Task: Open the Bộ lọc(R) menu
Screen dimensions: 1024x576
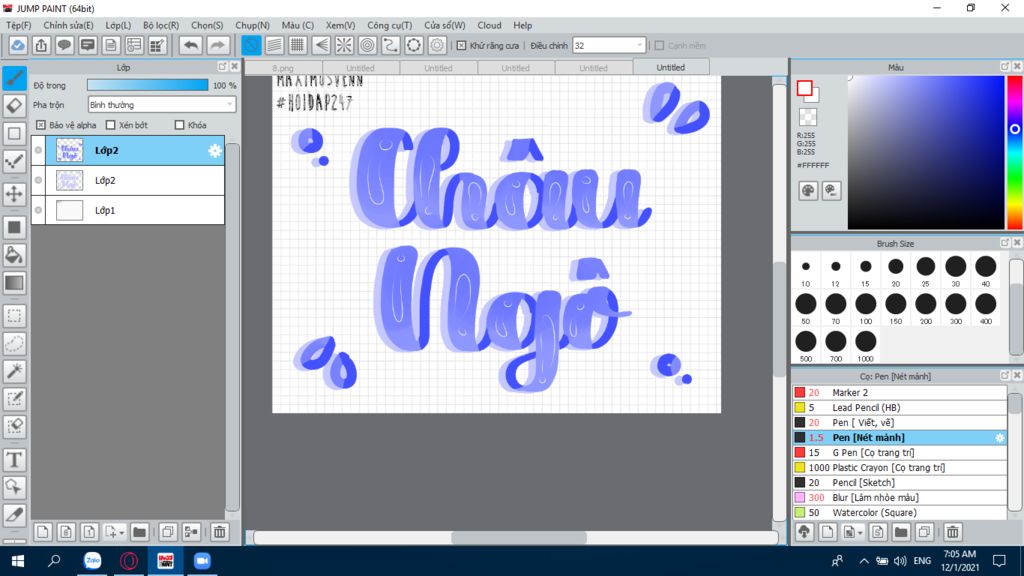Action: tap(161, 25)
